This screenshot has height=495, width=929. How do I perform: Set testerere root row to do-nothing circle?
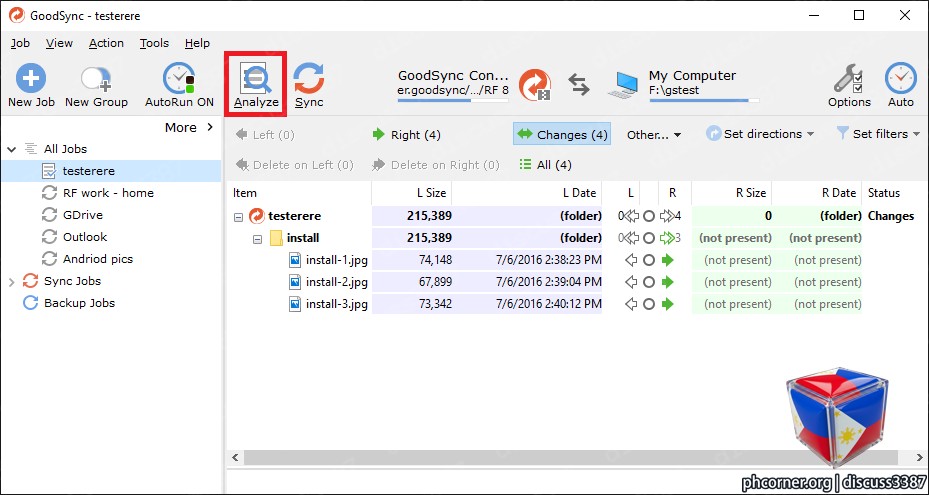[649, 216]
